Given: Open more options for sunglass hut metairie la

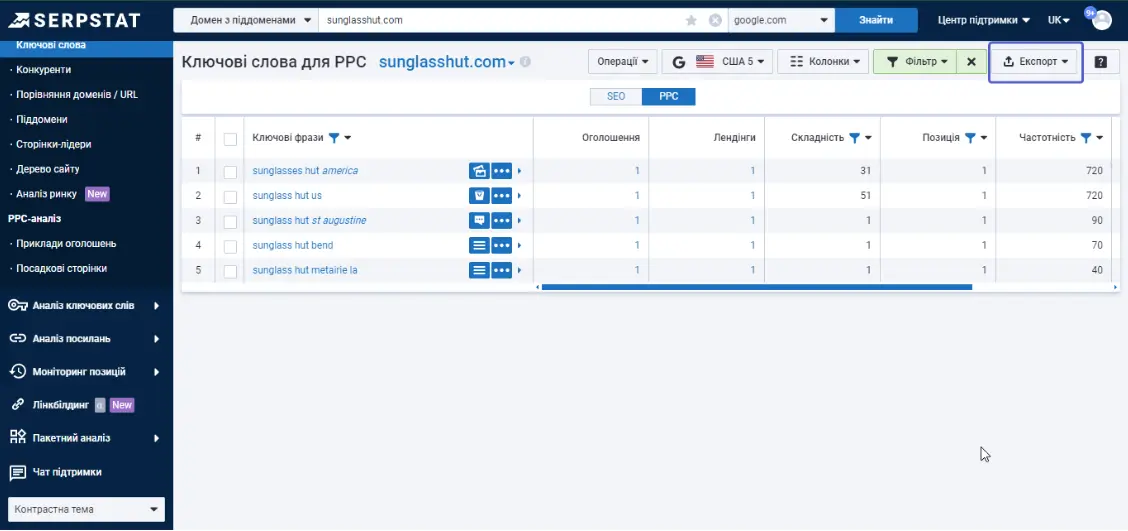Looking at the screenshot, I should [x=501, y=271].
